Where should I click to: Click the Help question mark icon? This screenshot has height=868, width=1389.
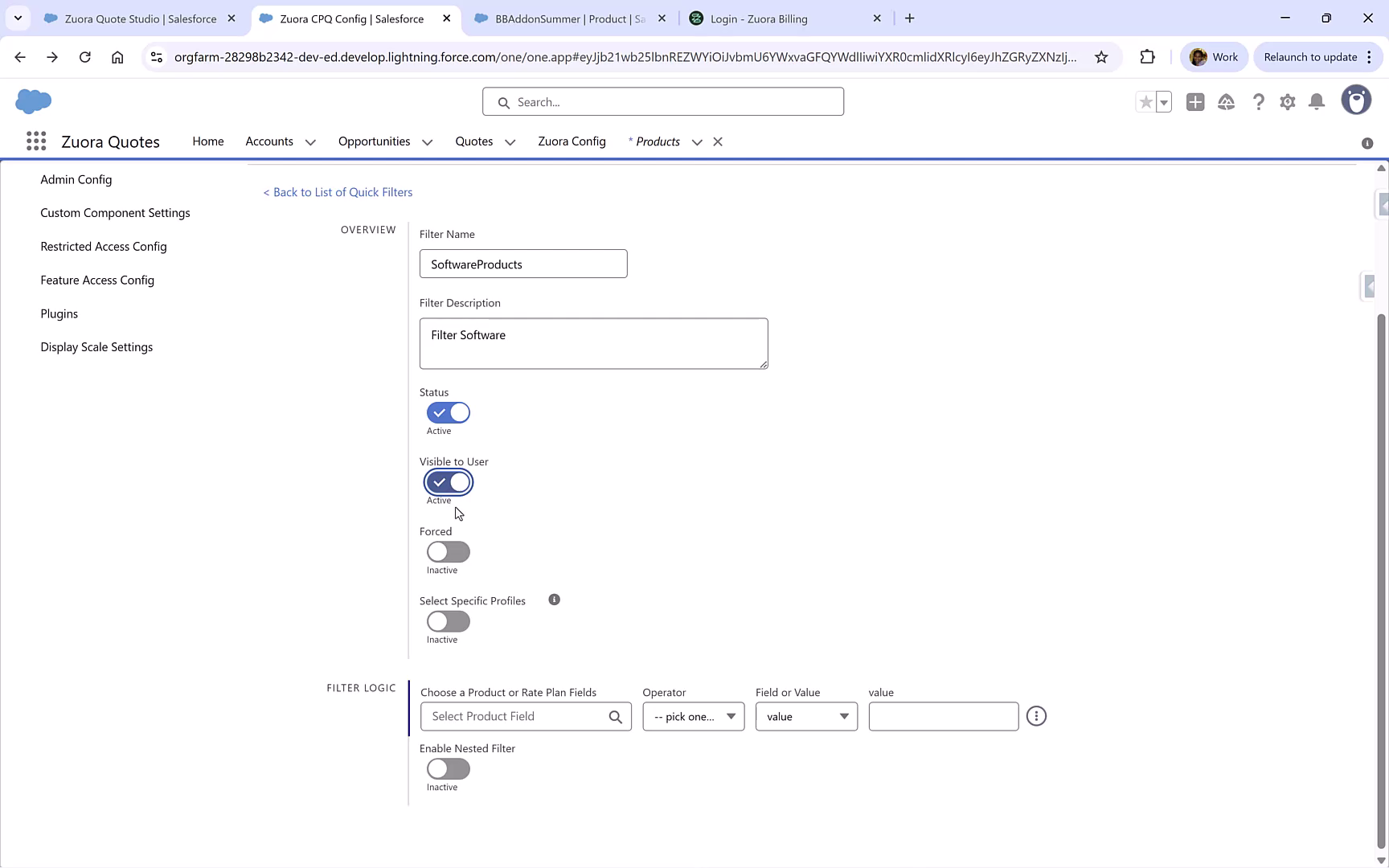[x=1258, y=102]
